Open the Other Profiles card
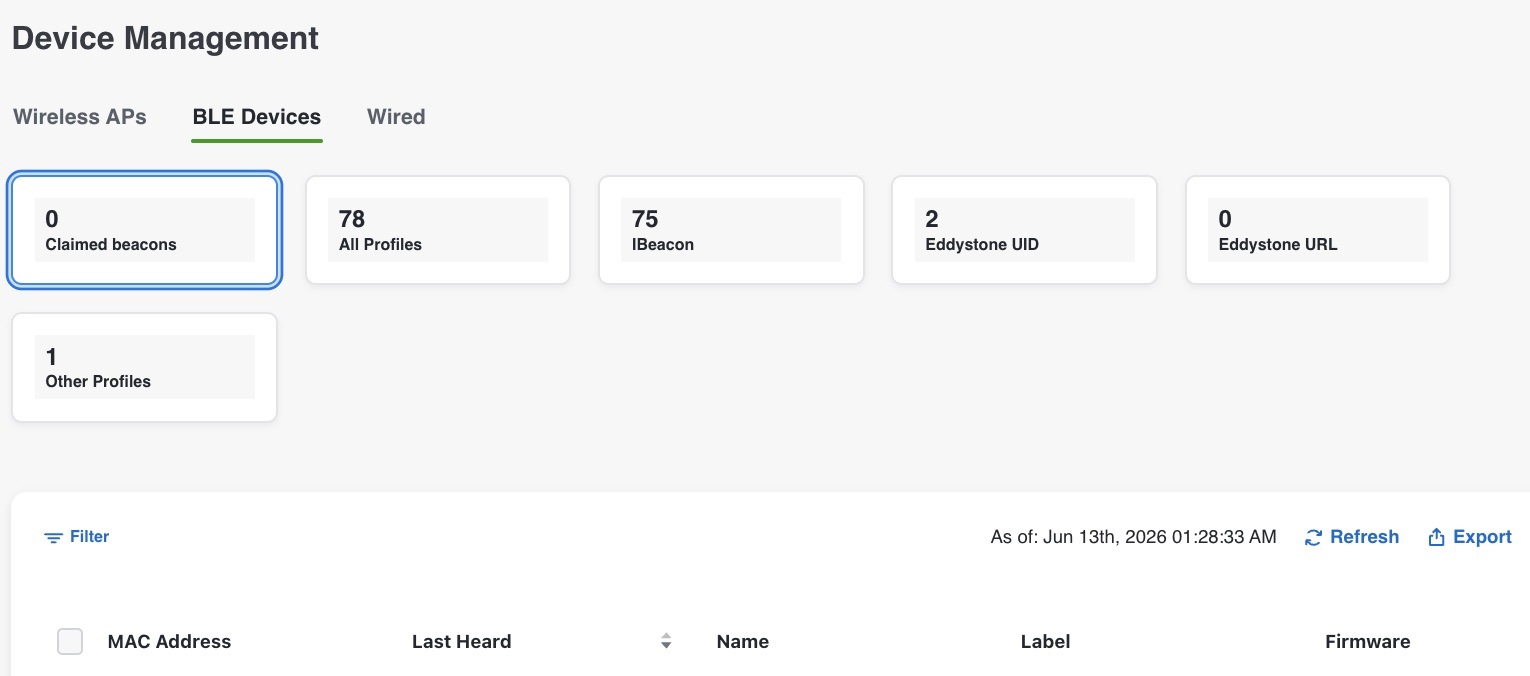The width and height of the screenshot is (1530, 676). pyautogui.click(x=145, y=367)
